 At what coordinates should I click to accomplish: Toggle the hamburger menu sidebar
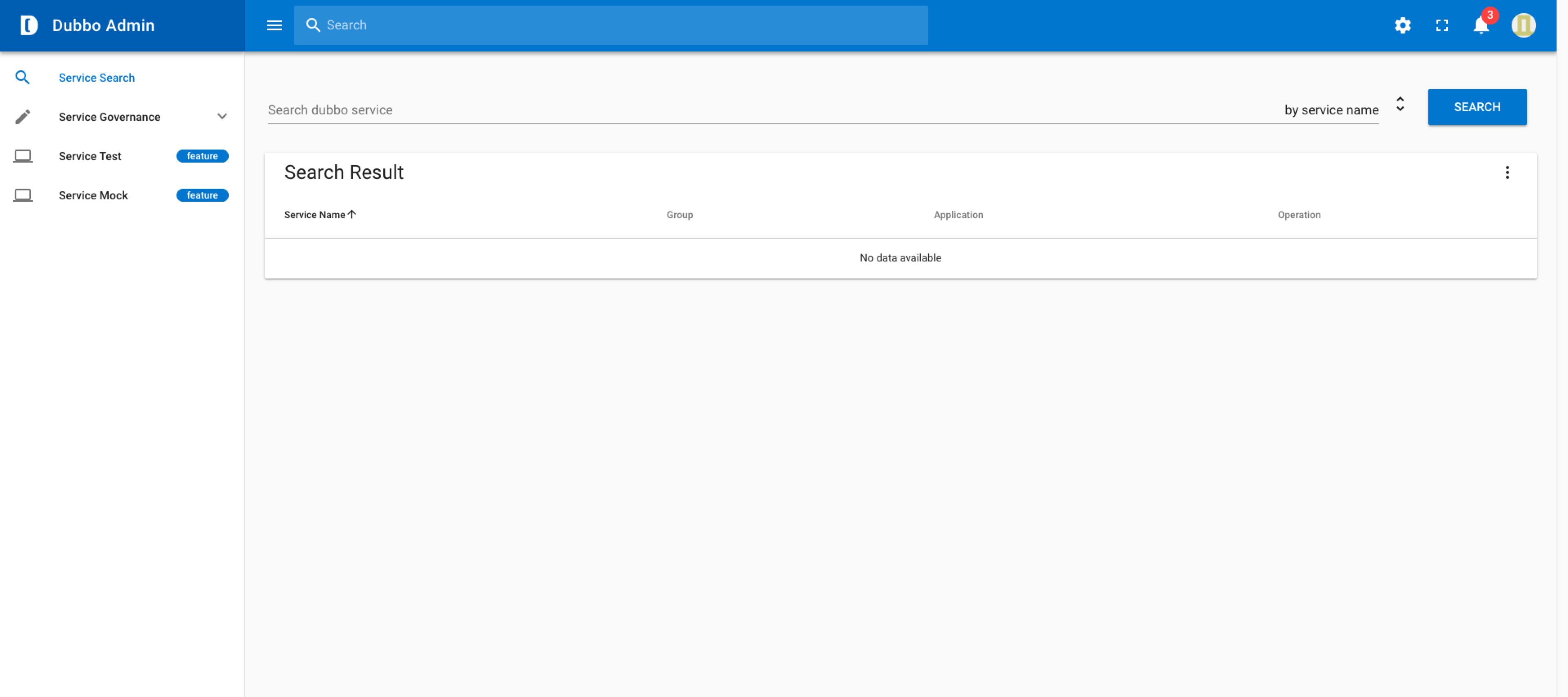click(x=274, y=25)
